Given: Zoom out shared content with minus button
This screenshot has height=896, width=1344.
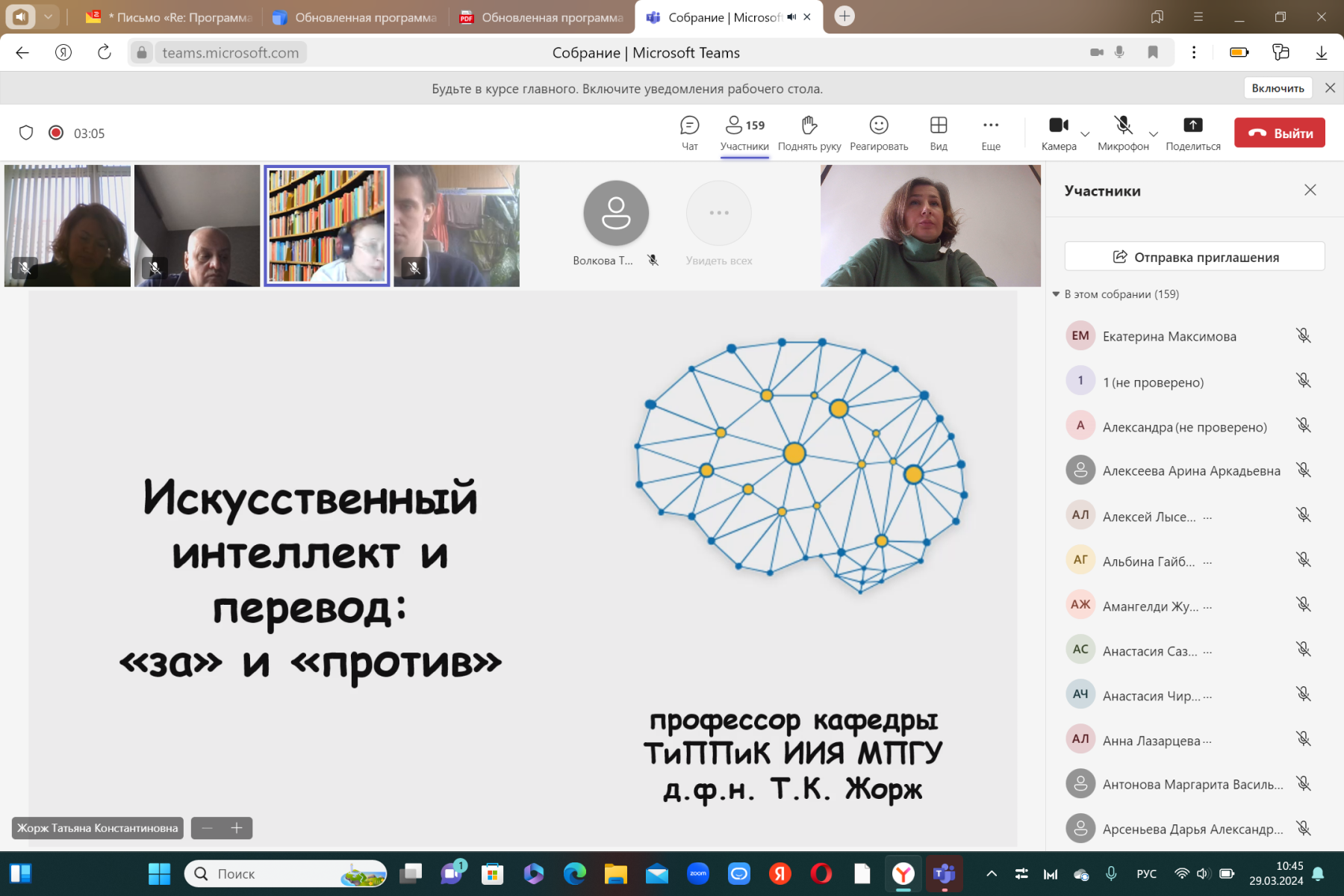Looking at the screenshot, I should point(208,828).
